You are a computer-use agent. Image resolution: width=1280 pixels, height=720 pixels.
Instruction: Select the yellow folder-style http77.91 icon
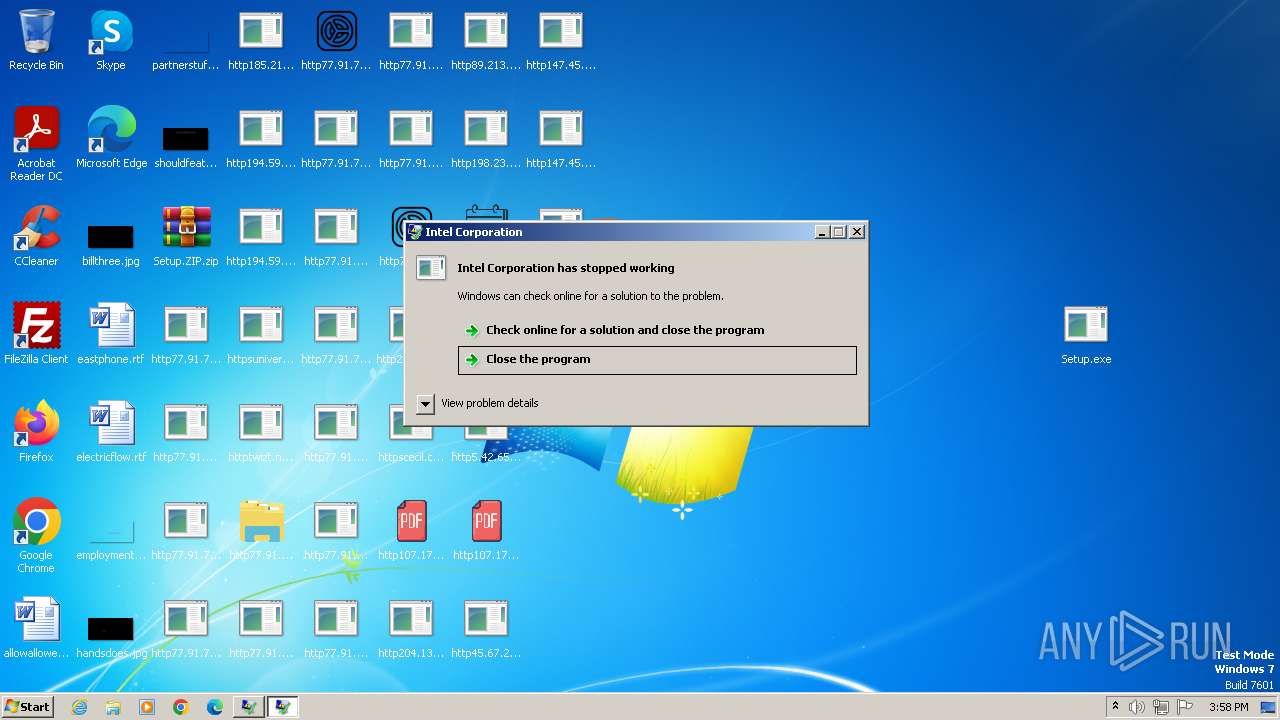coord(261,531)
